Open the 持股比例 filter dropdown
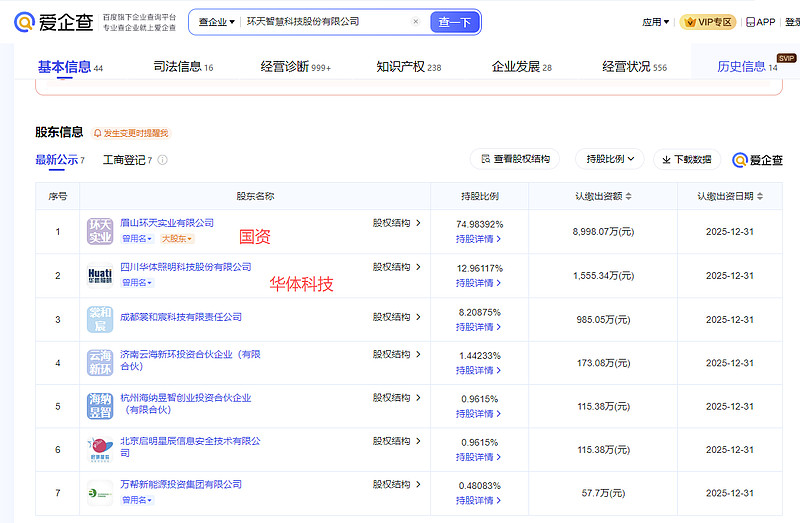 coord(609,159)
